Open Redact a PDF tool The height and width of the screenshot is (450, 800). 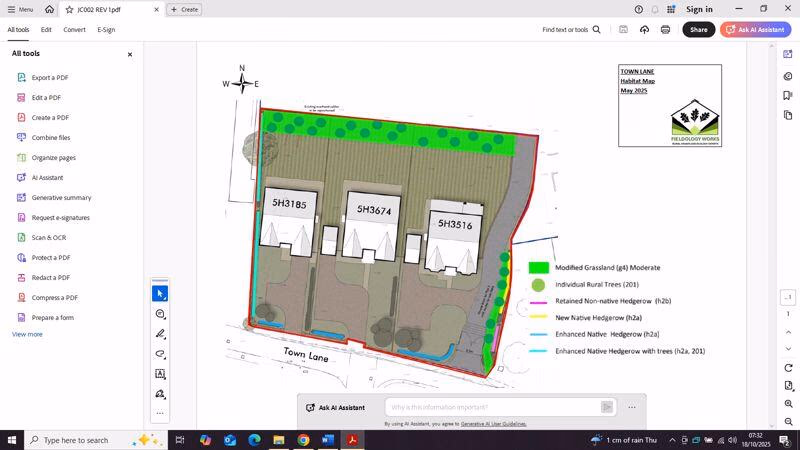[50, 277]
